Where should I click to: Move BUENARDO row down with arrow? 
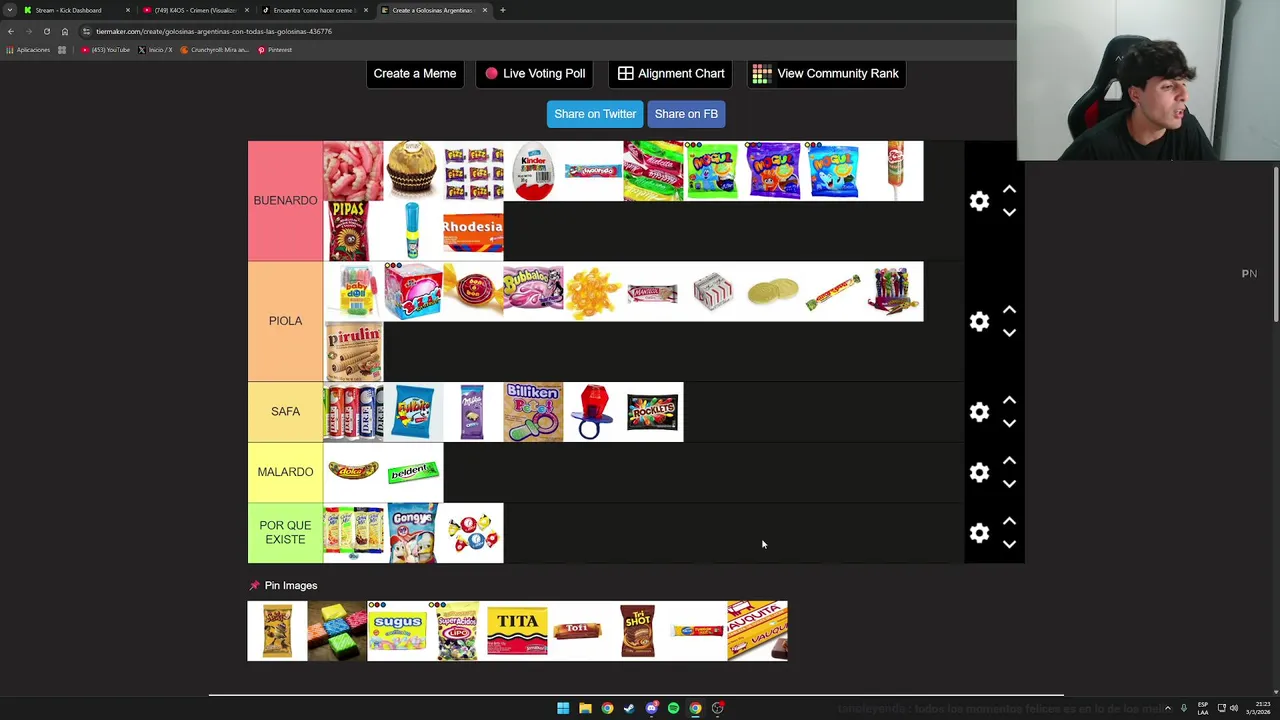tap(1009, 212)
